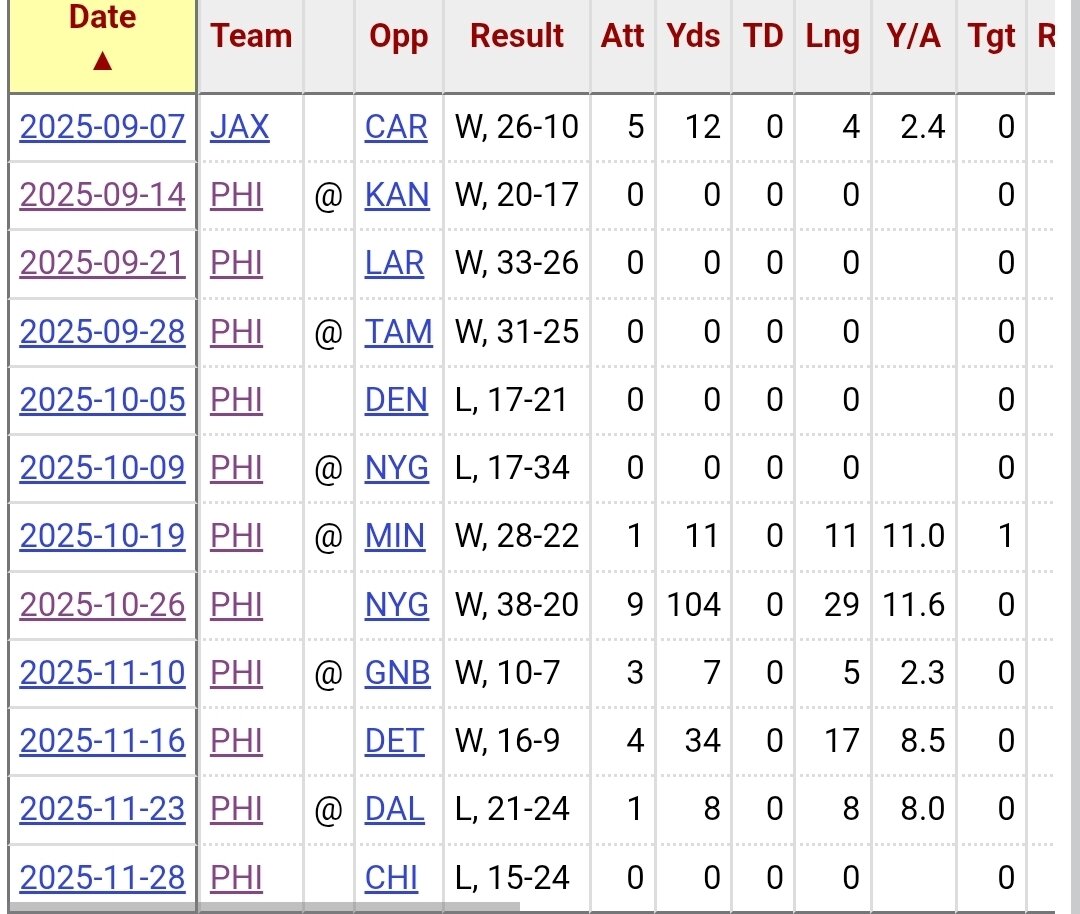Click the DAL opponent link
The image size is (1080, 914).
[x=394, y=809]
